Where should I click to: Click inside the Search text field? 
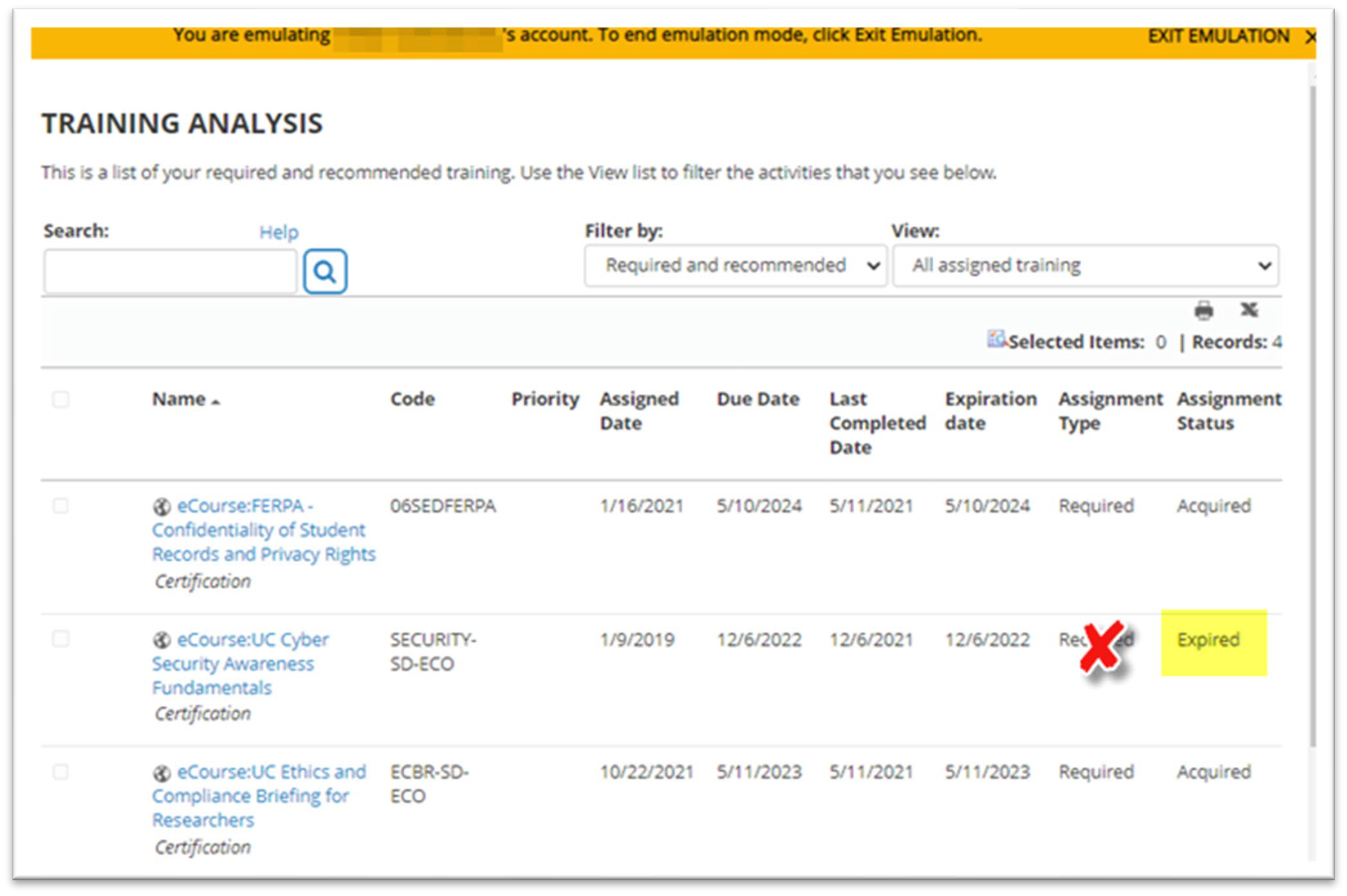(x=170, y=272)
